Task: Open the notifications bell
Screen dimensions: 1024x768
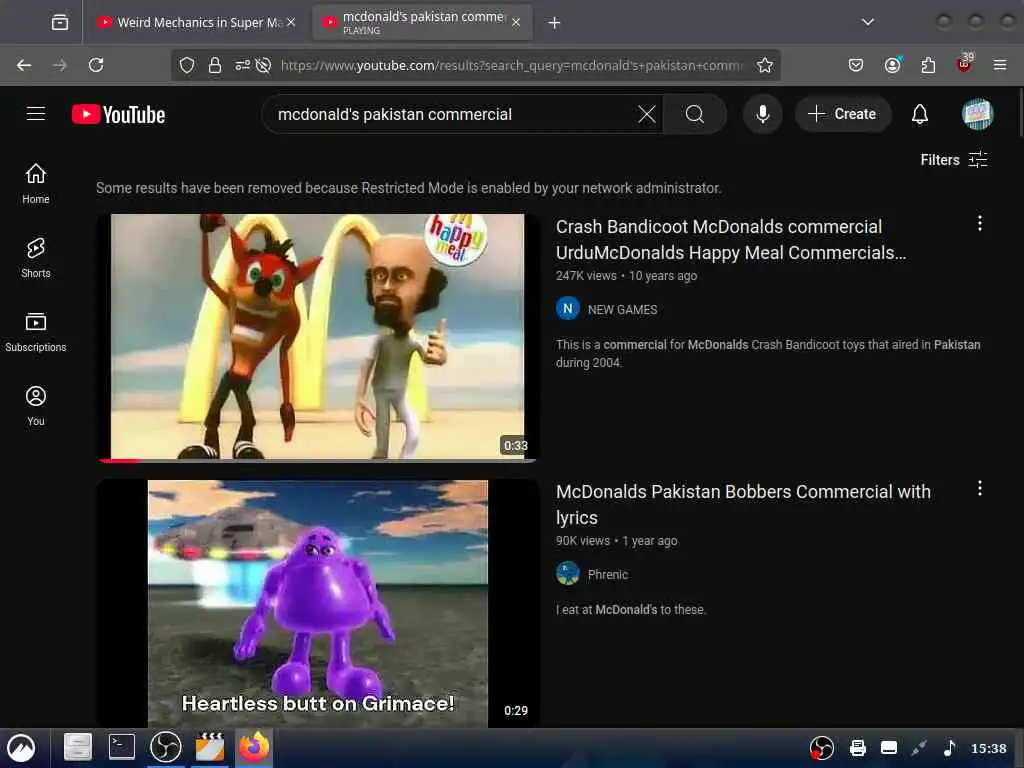Action: coord(920,114)
